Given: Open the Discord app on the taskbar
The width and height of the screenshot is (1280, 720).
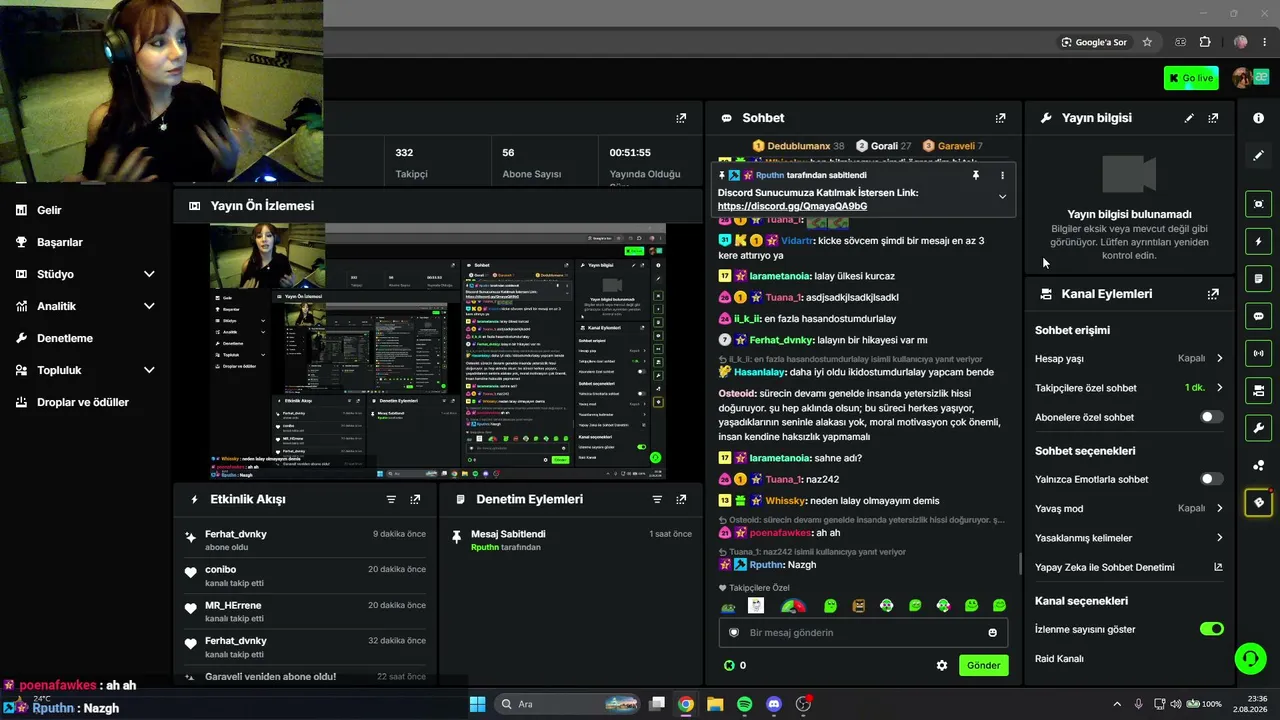Looking at the screenshot, I should point(774,704).
